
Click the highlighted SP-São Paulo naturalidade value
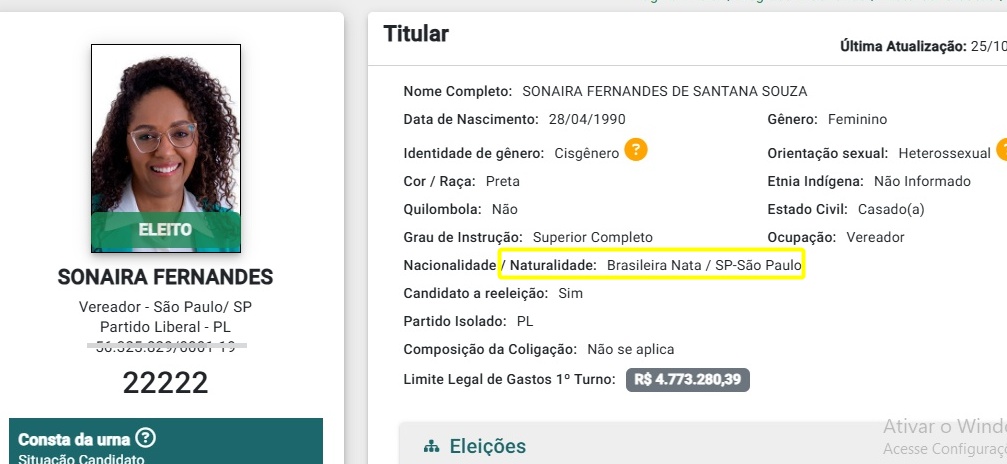pos(760,266)
